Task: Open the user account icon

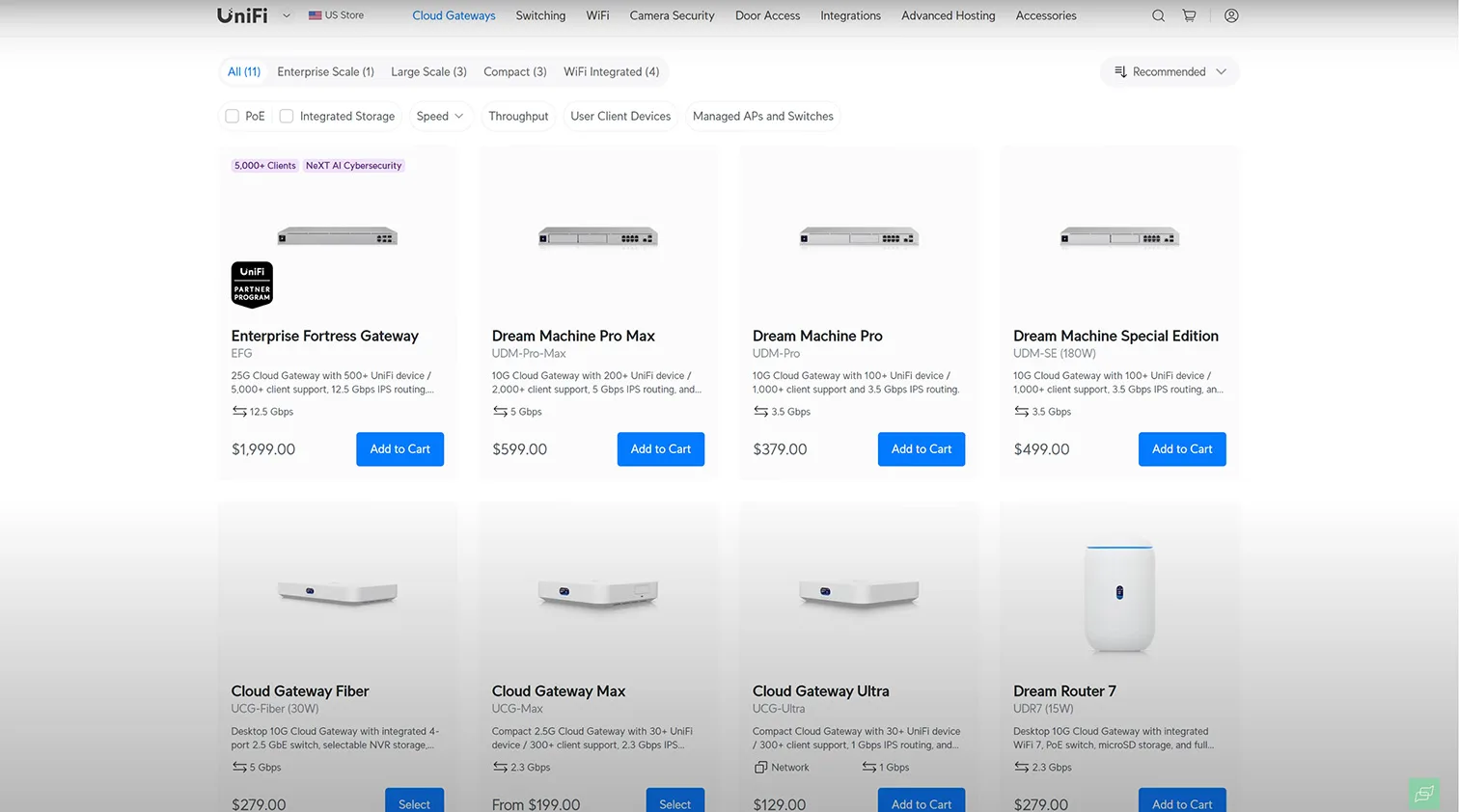Action: click(1231, 15)
